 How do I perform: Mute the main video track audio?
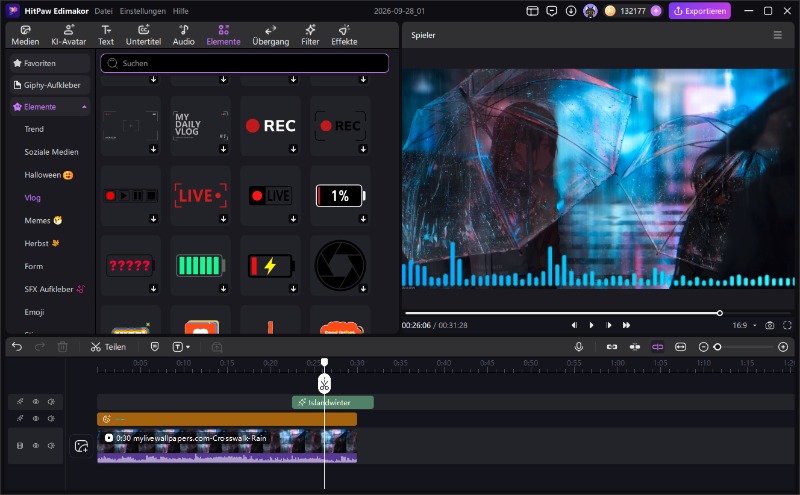click(51, 446)
